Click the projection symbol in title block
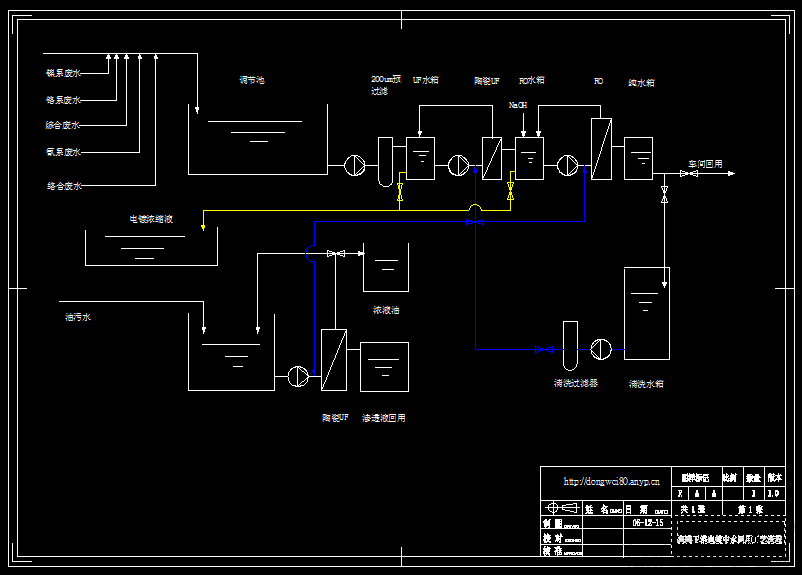Screen dimensions: 802x575 [562, 507]
